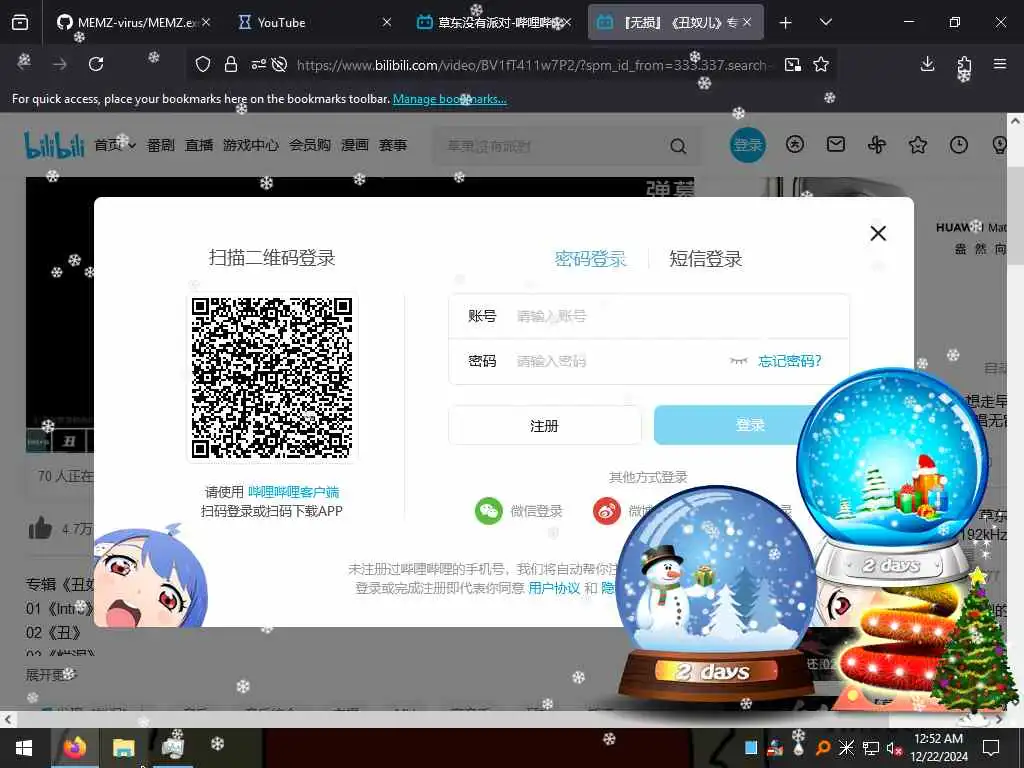Open the messages envelope icon
1024x768 pixels.
click(836, 144)
